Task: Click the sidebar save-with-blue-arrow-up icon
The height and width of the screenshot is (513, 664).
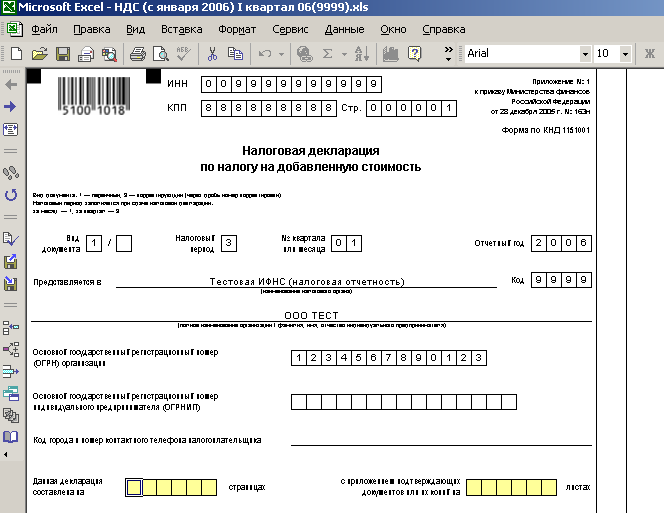Action: 11,261
